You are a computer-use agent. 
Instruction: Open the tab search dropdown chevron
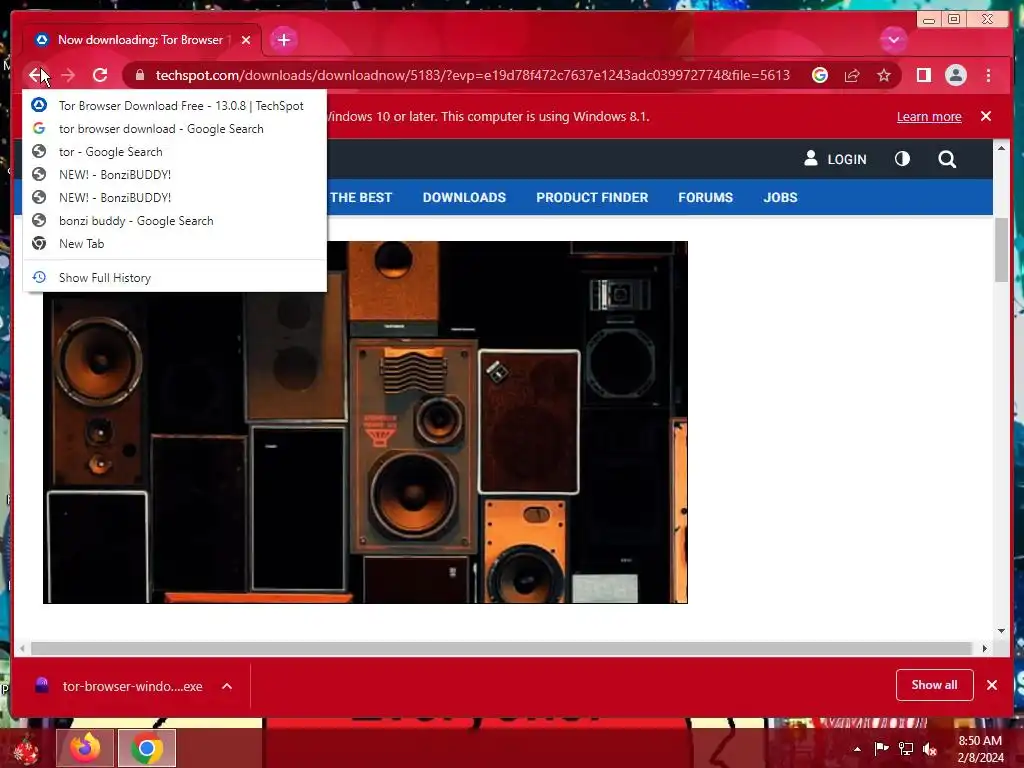point(893,40)
